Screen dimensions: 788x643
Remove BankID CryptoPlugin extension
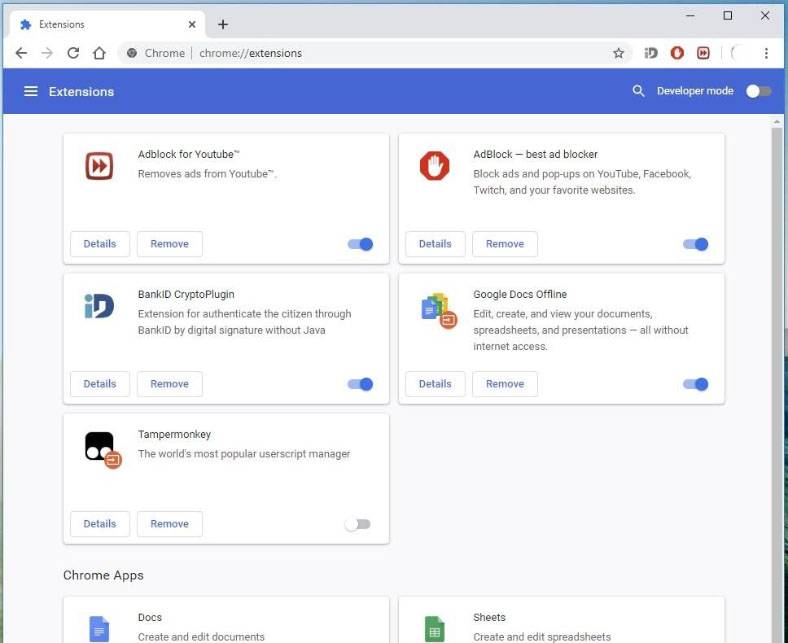170,384
